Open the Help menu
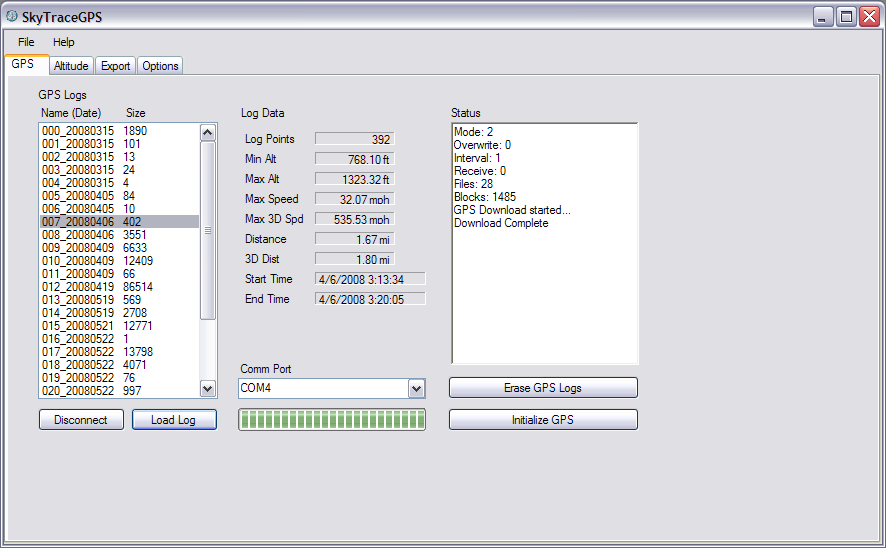Image resolution: width=886 pixels, height=548 pixels. click(64, 42)
